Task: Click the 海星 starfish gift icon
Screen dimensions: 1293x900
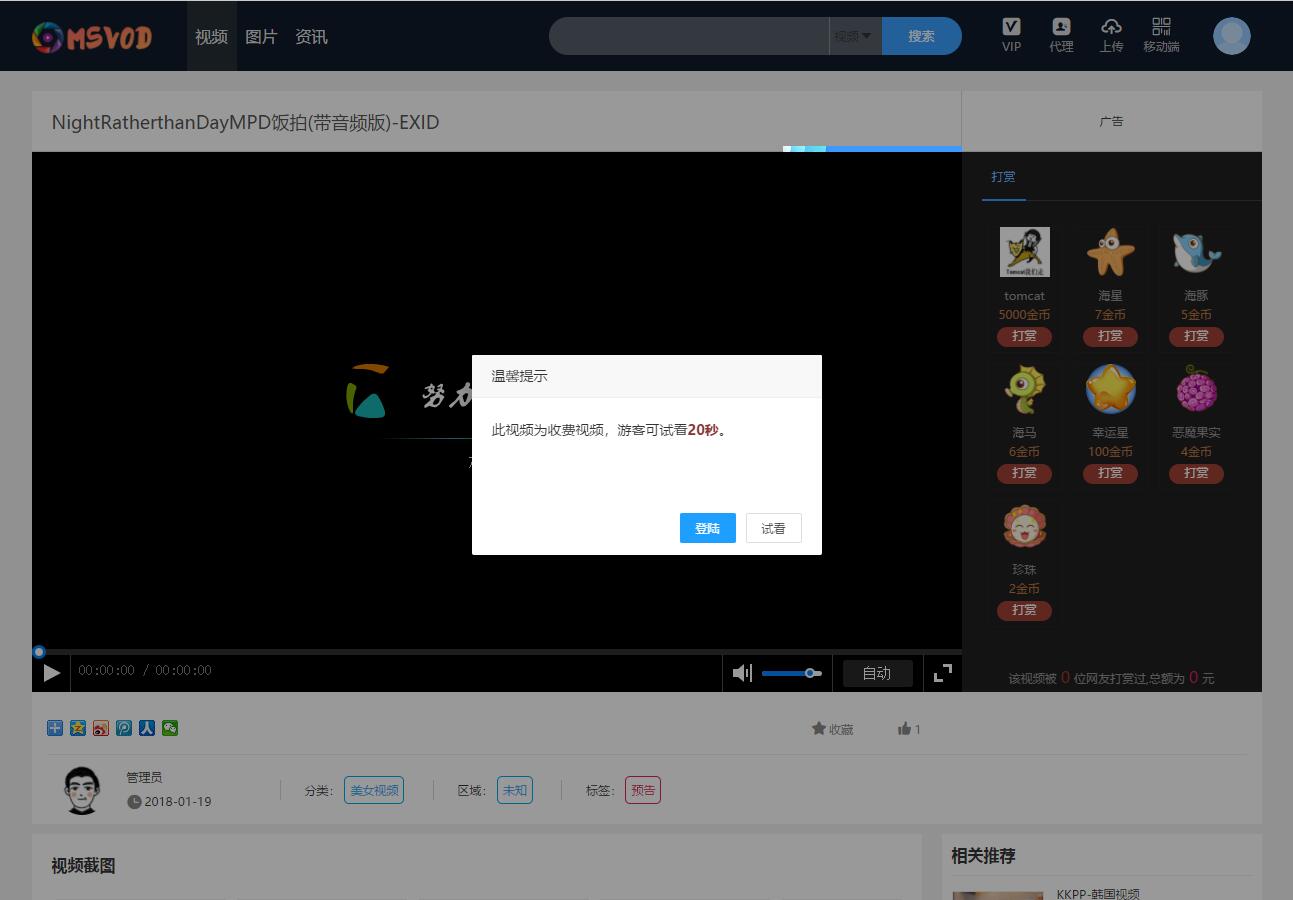Action: [x=1110, y=252]
